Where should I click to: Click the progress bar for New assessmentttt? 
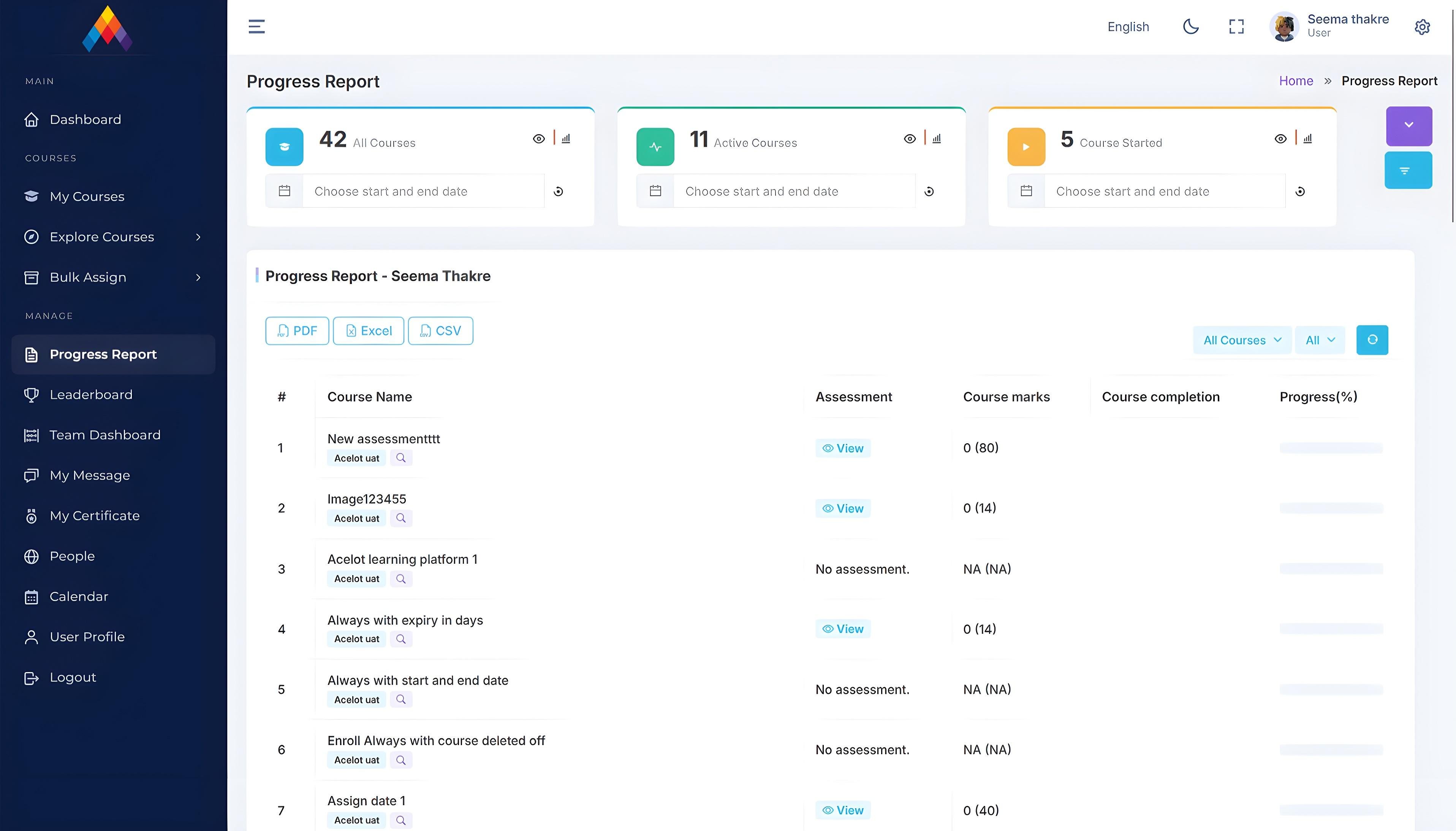(1331, 448)
